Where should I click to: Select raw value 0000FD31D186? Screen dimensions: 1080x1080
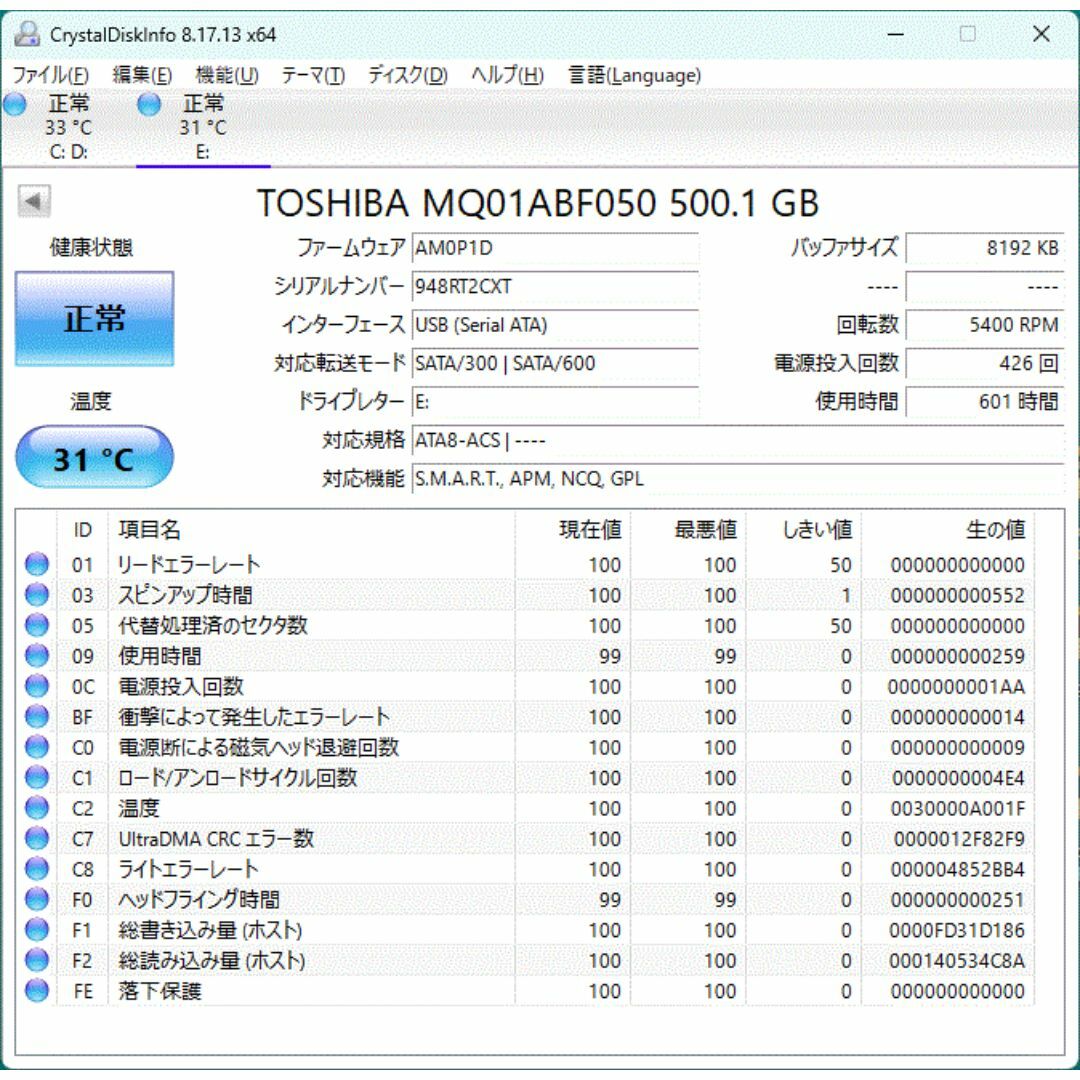[957, 930]
